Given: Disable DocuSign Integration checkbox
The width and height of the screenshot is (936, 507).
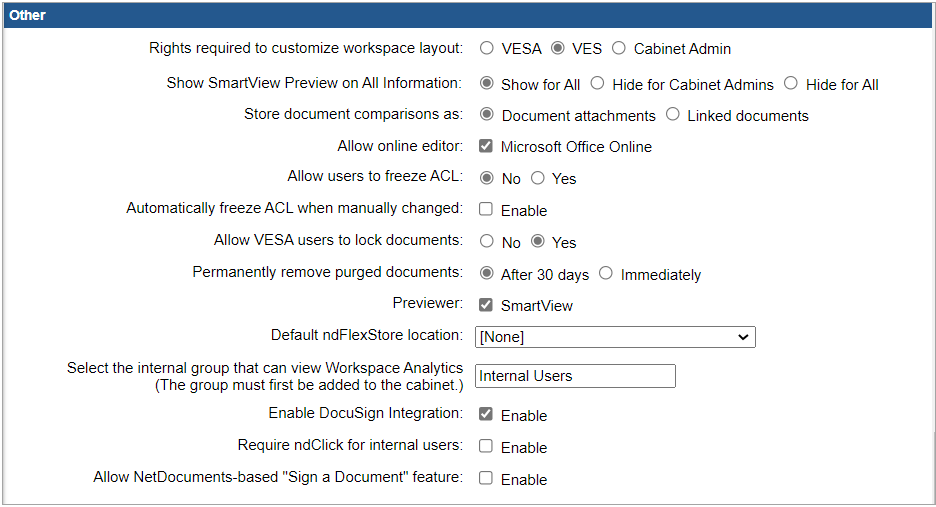Looking at the screenshot, I should coord(486,415).
